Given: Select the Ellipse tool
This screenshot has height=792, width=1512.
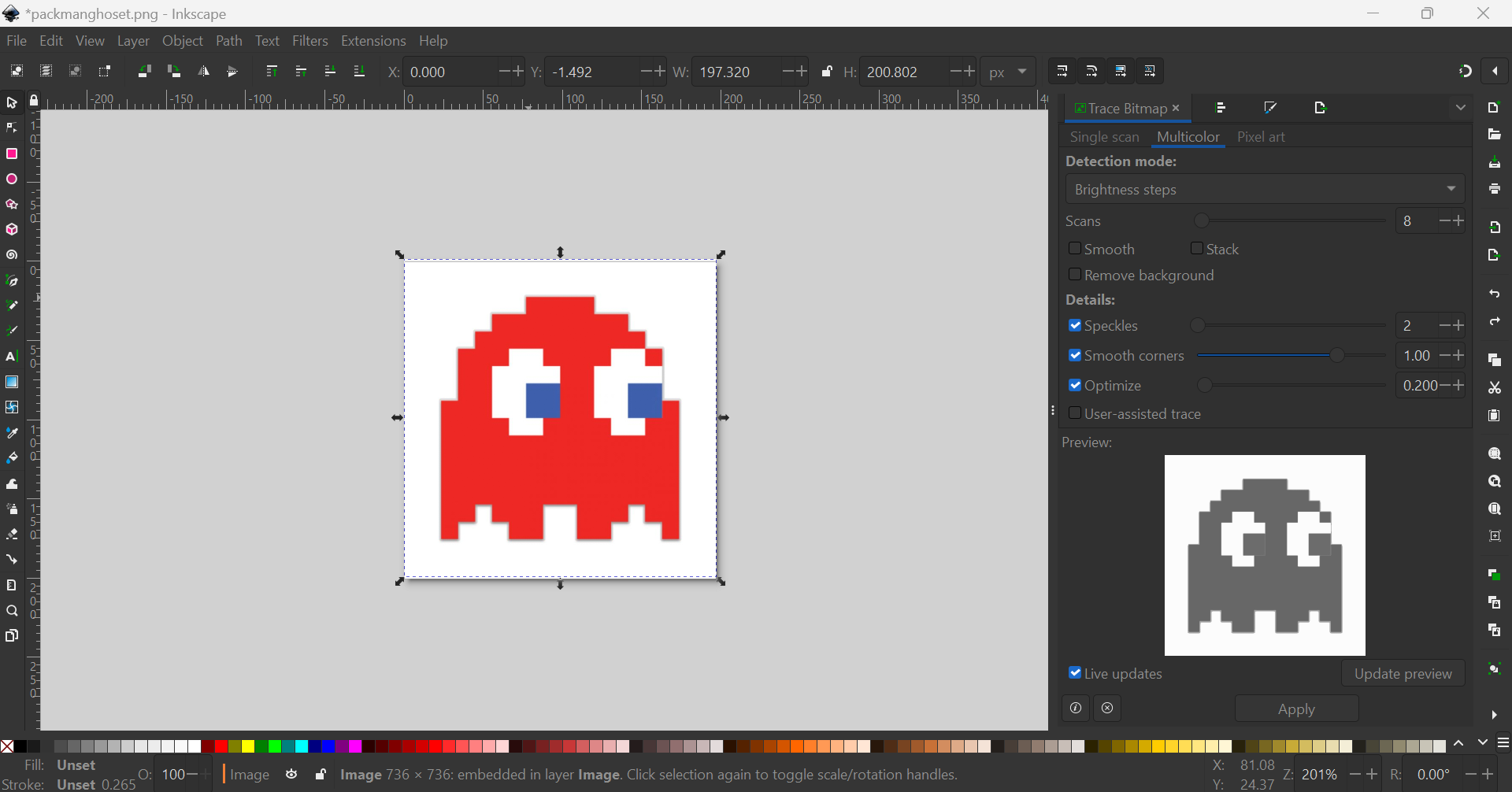Looking at the screenshot, I should coord(12,179).
